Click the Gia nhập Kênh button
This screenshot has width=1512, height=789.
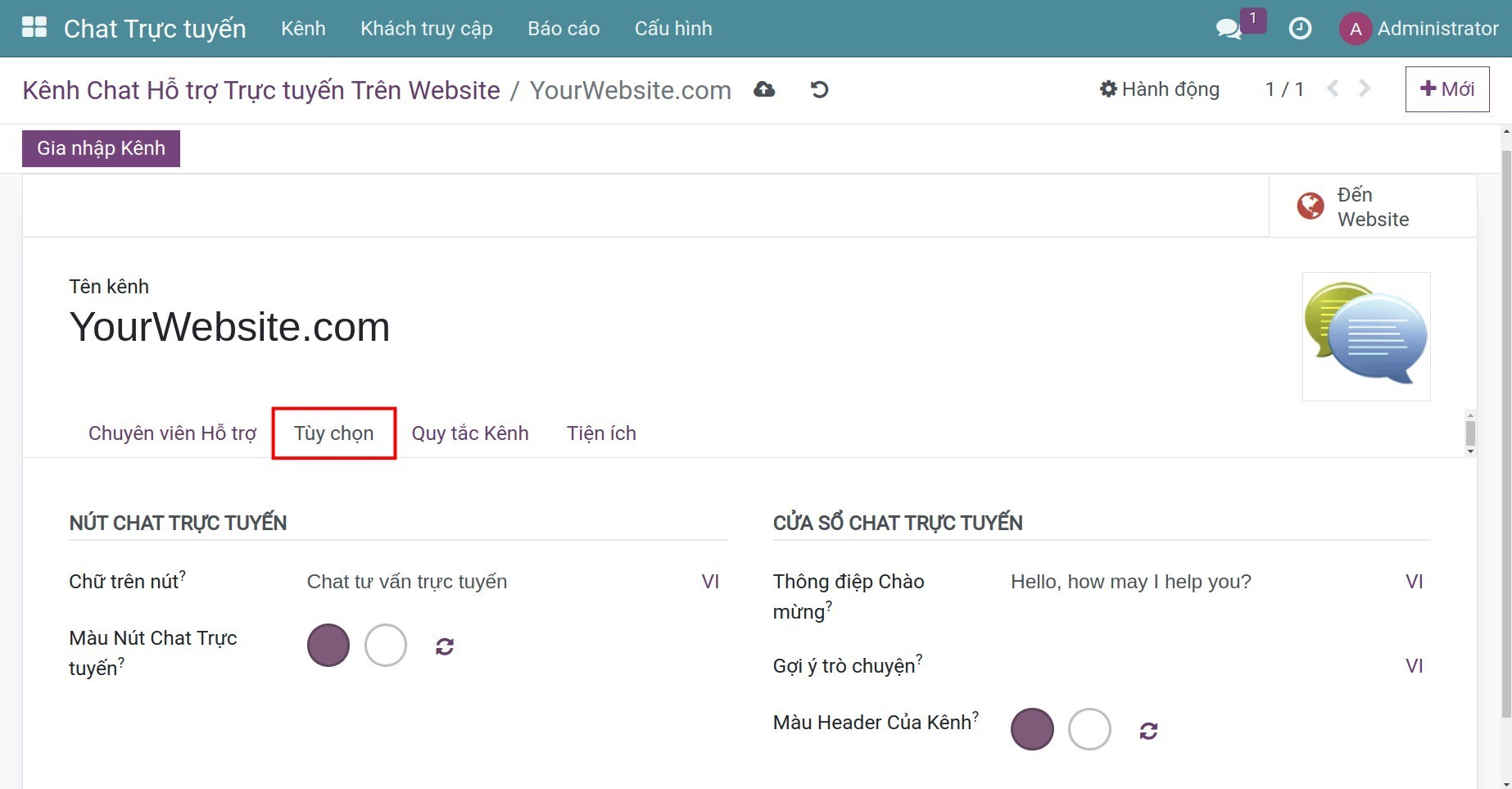coord(101,148)
